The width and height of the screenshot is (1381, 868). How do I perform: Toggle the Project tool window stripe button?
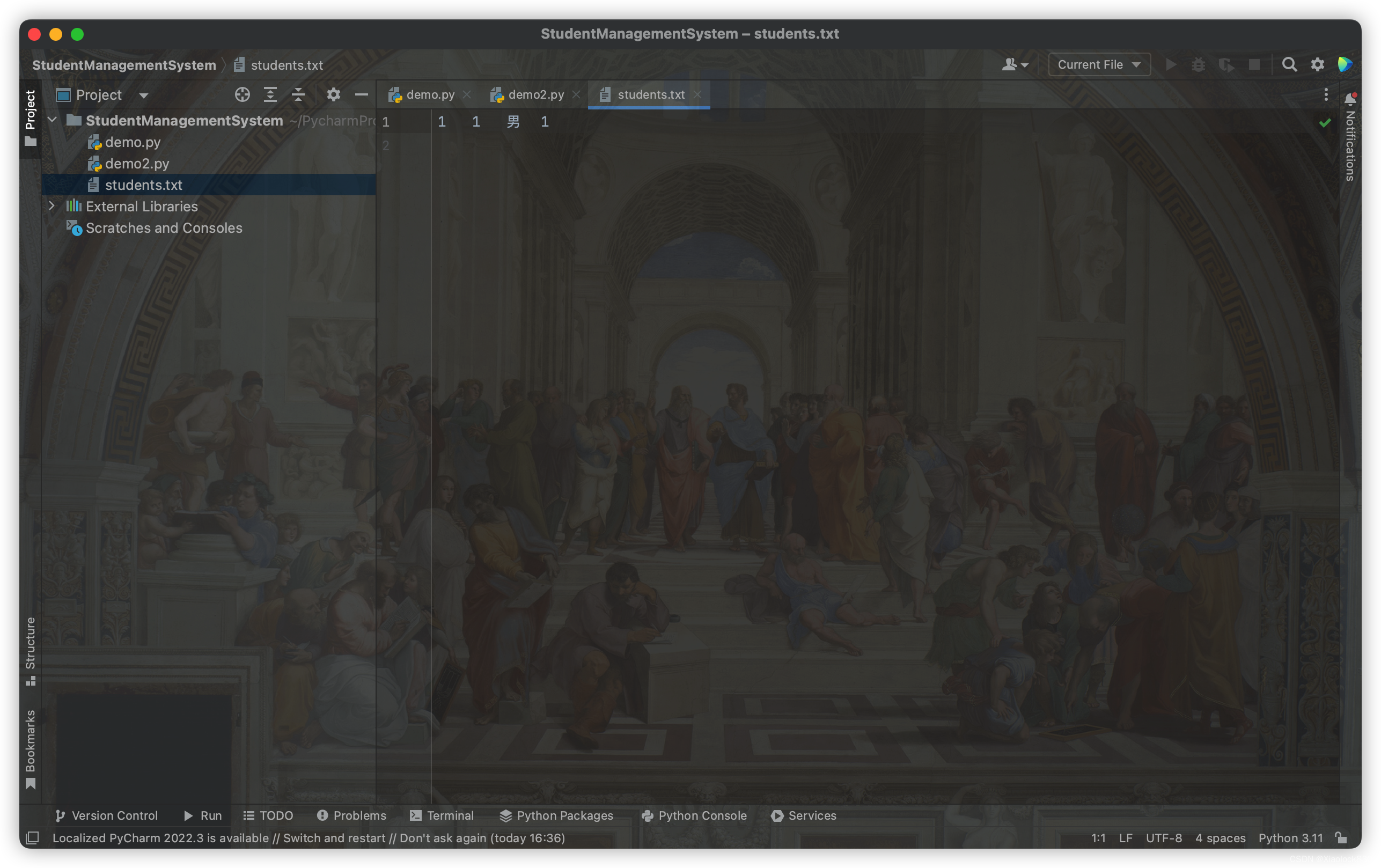(x=31, y=118)
